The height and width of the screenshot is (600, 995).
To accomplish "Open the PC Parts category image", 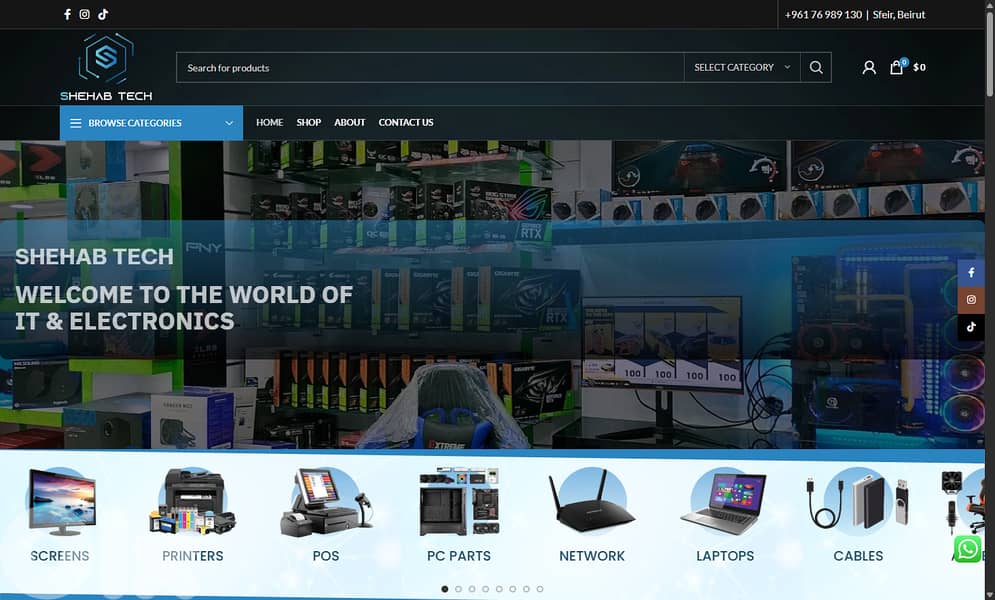I will [459, 501].
